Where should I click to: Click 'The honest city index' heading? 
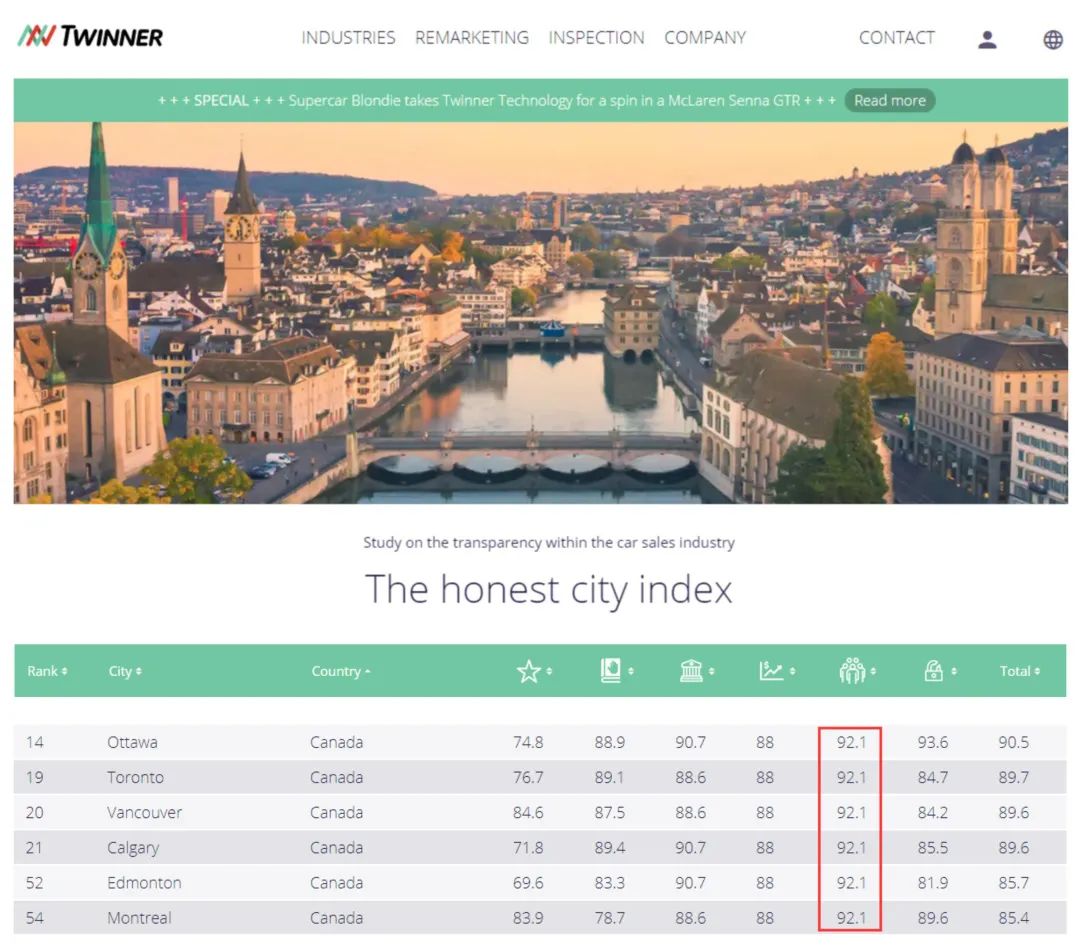(548, 590)
